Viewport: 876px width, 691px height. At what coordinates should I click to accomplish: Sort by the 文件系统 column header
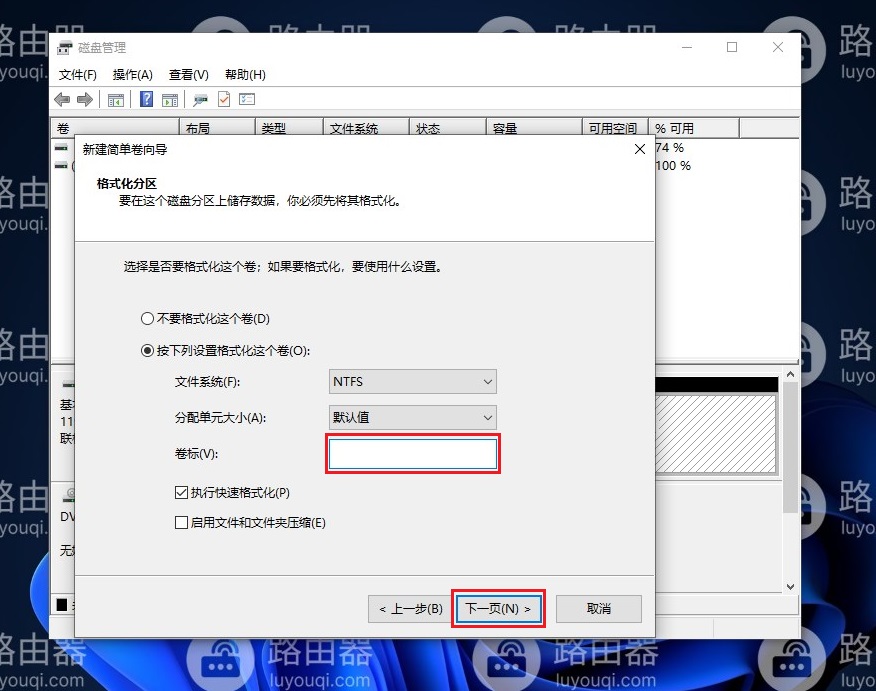click(366, 128)
